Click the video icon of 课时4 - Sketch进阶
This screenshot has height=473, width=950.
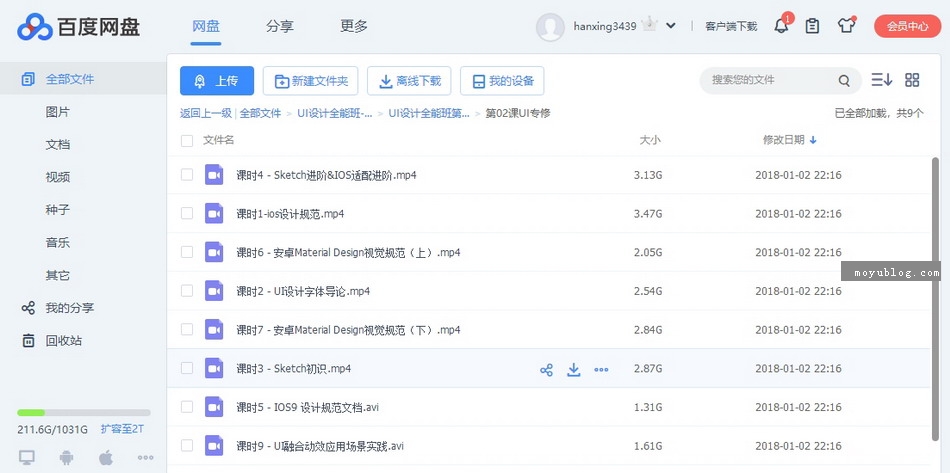(214, 174)
